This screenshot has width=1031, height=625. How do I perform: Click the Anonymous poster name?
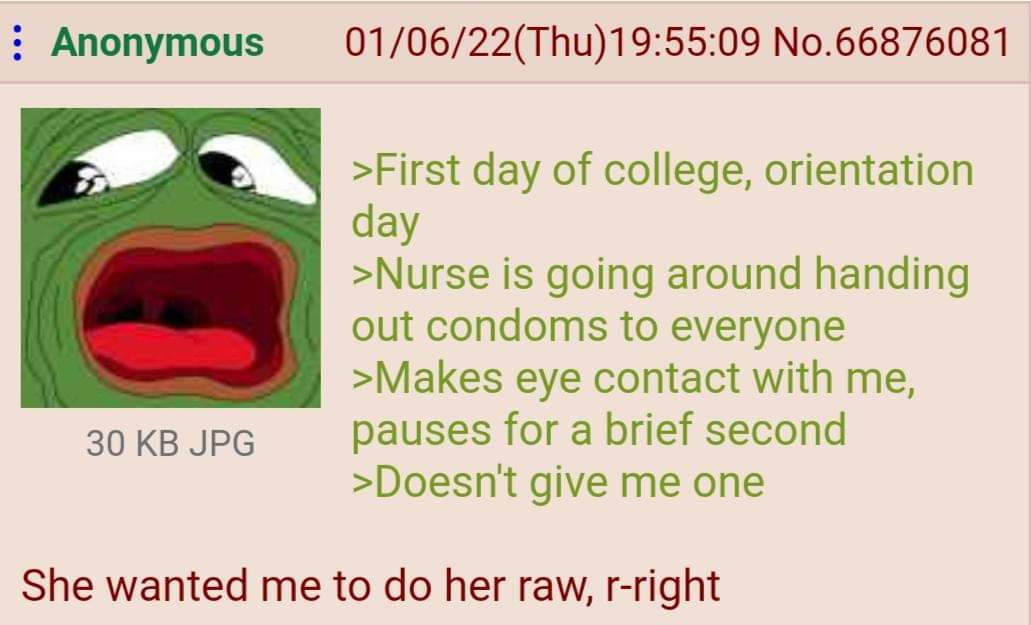click(157, 43)
